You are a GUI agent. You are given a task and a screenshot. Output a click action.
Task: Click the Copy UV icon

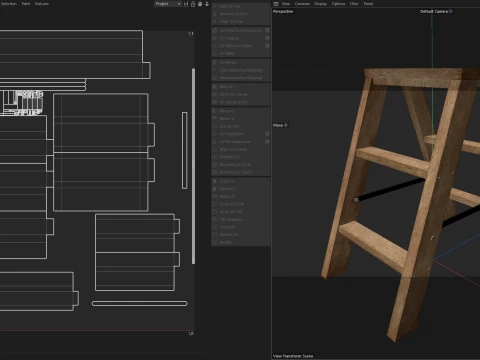click(215, 181)
